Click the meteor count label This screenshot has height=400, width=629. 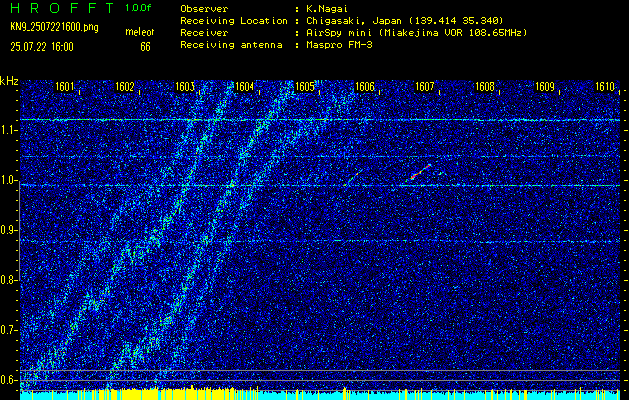(x=140, y=32)
